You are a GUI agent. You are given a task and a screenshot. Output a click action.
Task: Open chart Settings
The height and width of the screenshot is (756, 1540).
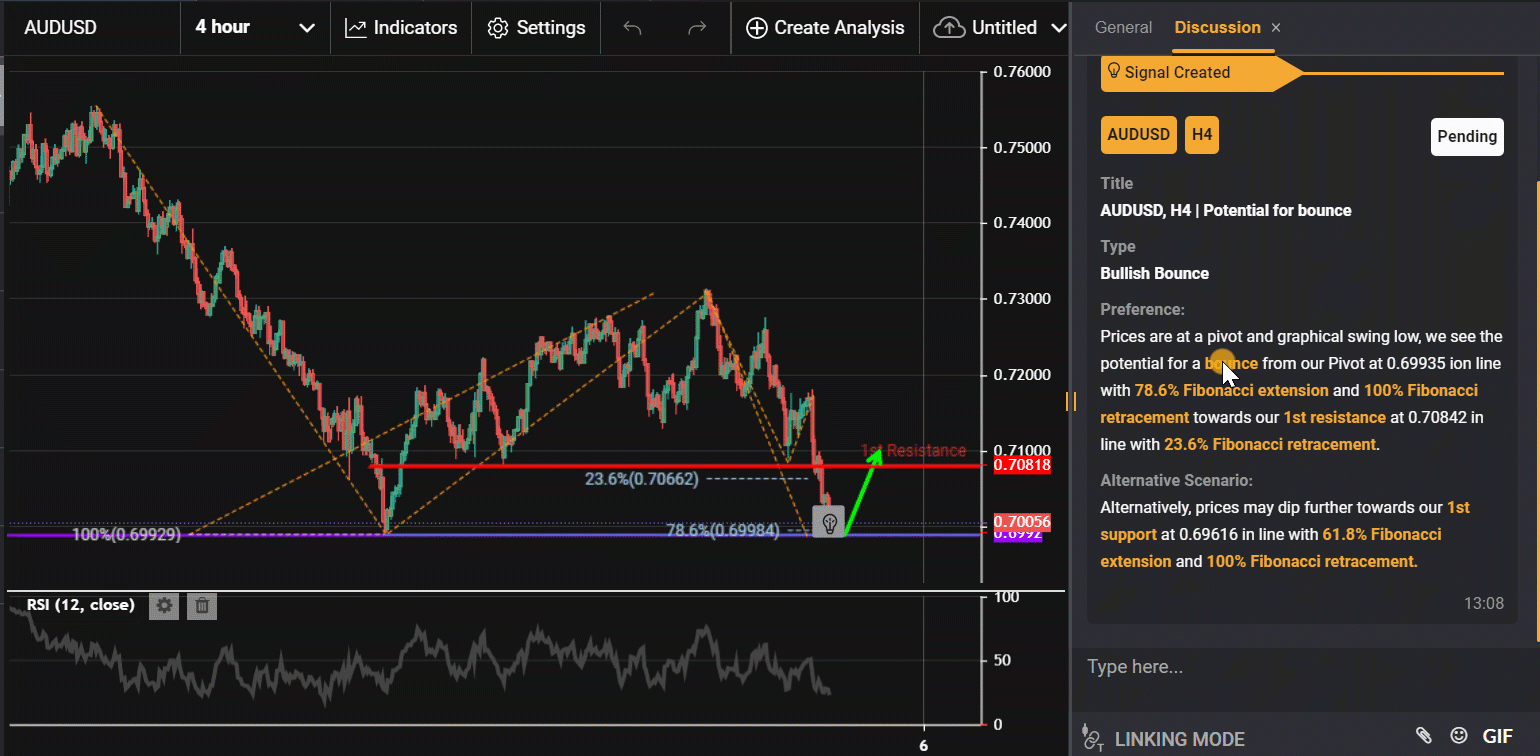(x=536, y=28)
